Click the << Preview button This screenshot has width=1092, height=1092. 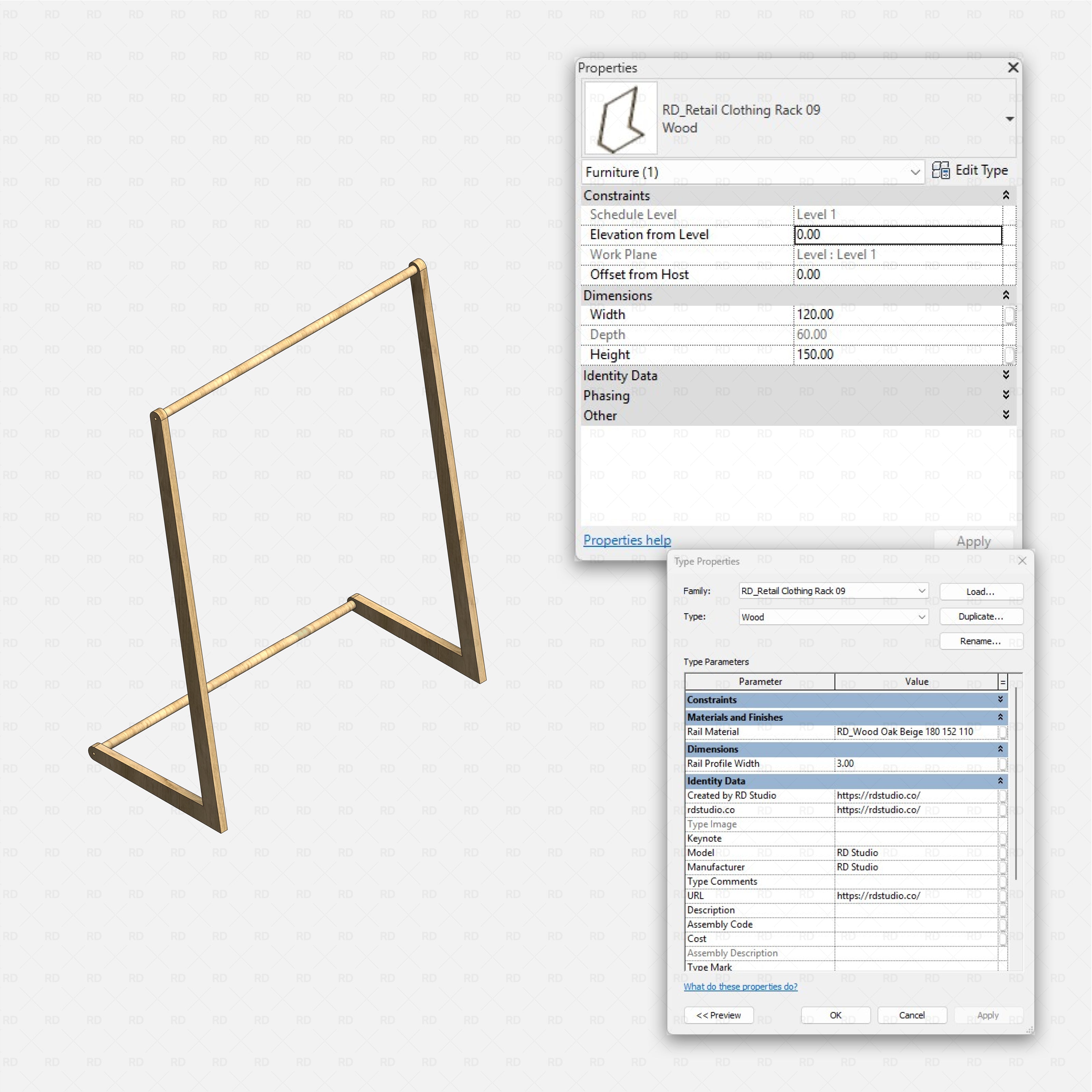tap(718, 1016)
